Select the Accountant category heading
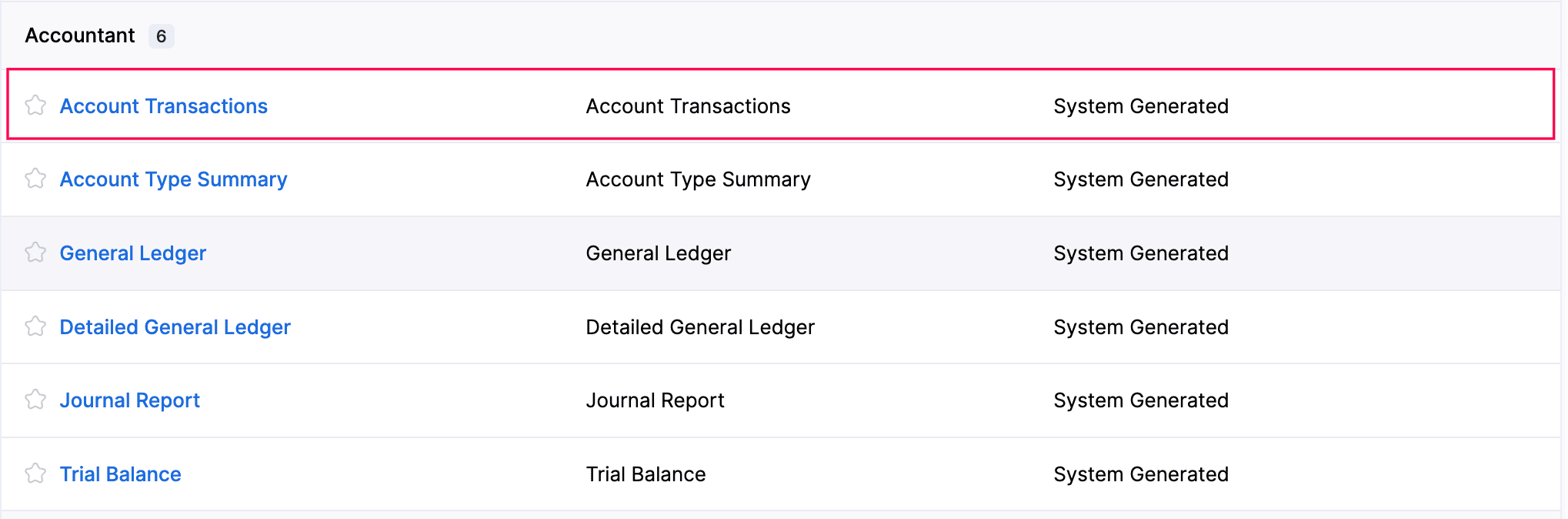 [x=79, y=35]
